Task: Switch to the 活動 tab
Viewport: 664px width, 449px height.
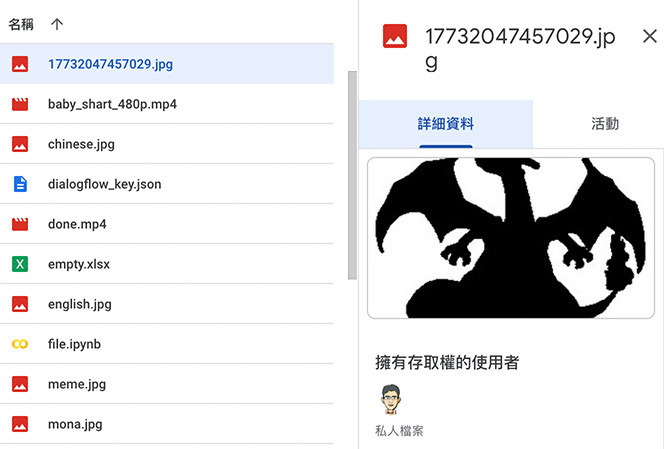Action: 605,124
